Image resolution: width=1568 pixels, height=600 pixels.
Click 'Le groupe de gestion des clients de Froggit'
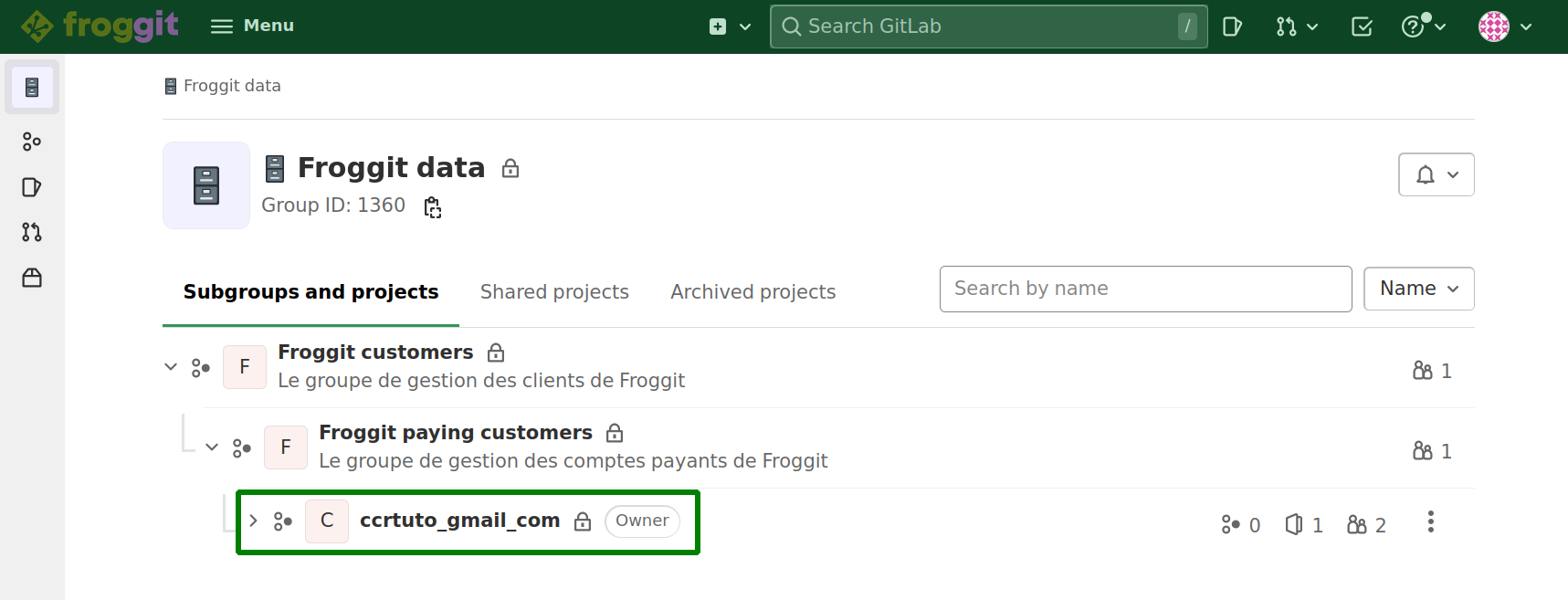[481, 381]
